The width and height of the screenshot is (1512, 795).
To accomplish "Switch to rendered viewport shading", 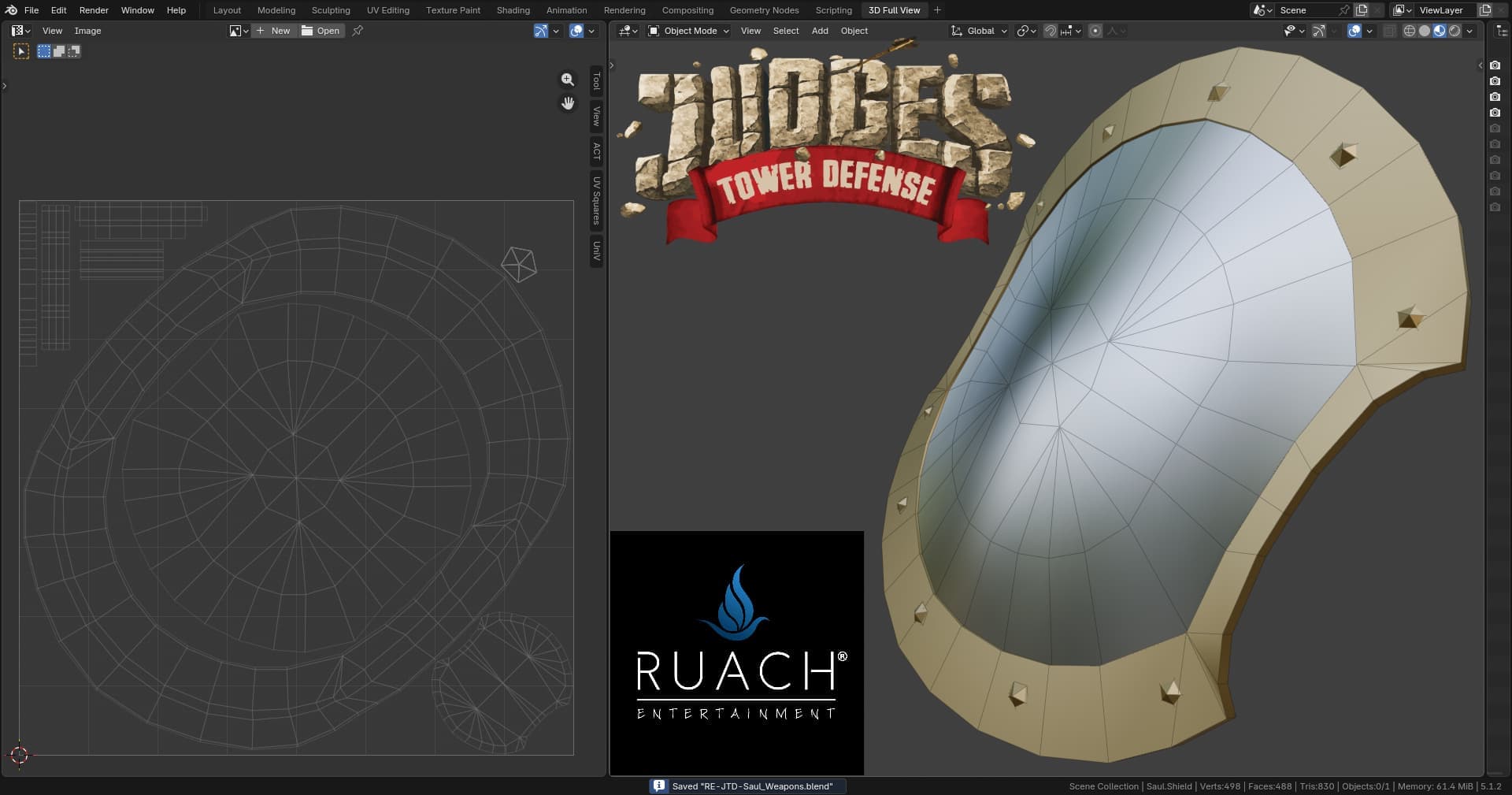I will coord(1455,31).
